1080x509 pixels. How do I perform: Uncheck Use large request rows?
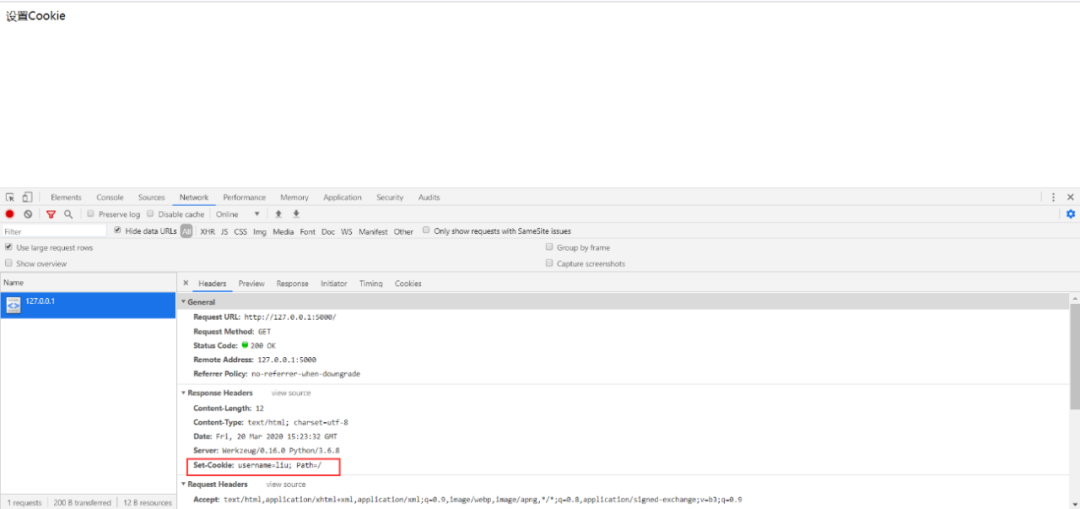[9, 247]
